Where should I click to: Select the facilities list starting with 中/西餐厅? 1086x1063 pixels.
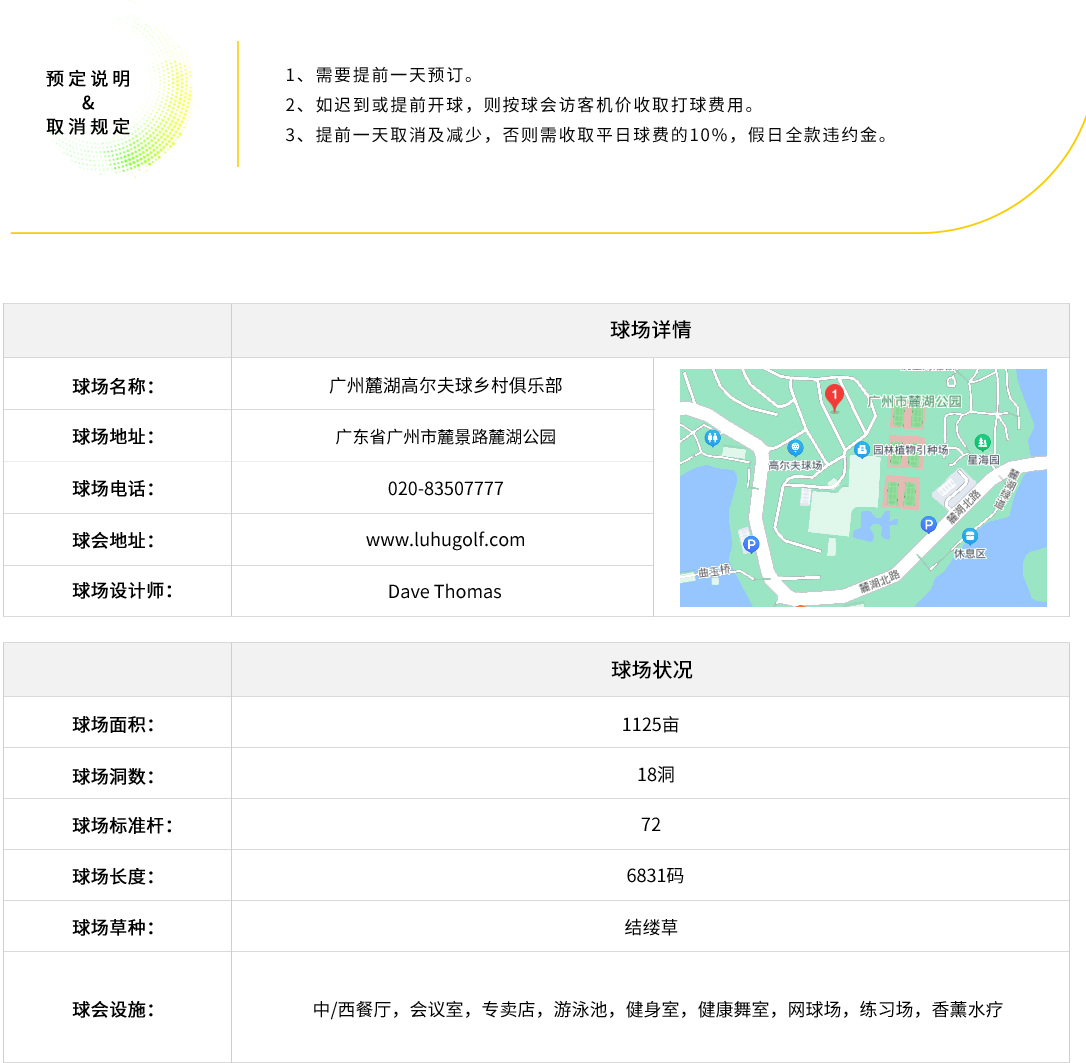coord(657,1009)
